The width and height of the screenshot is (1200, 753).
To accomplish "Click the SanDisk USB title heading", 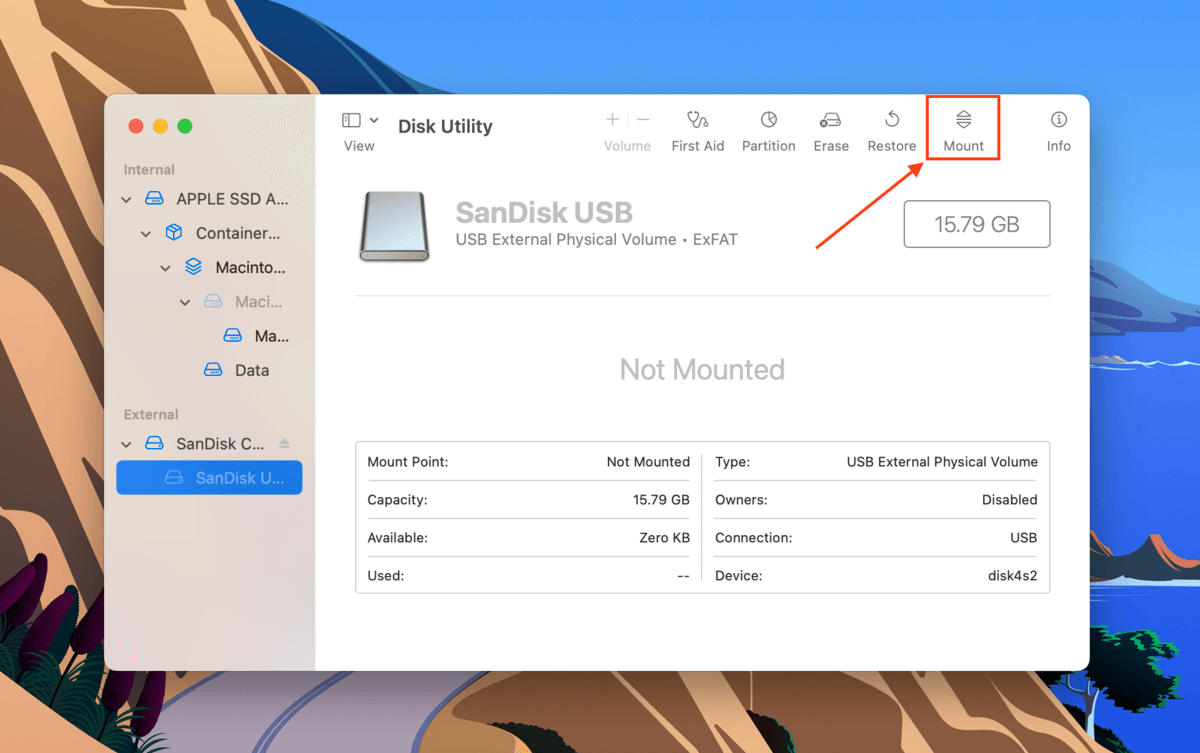I will 544,213.
